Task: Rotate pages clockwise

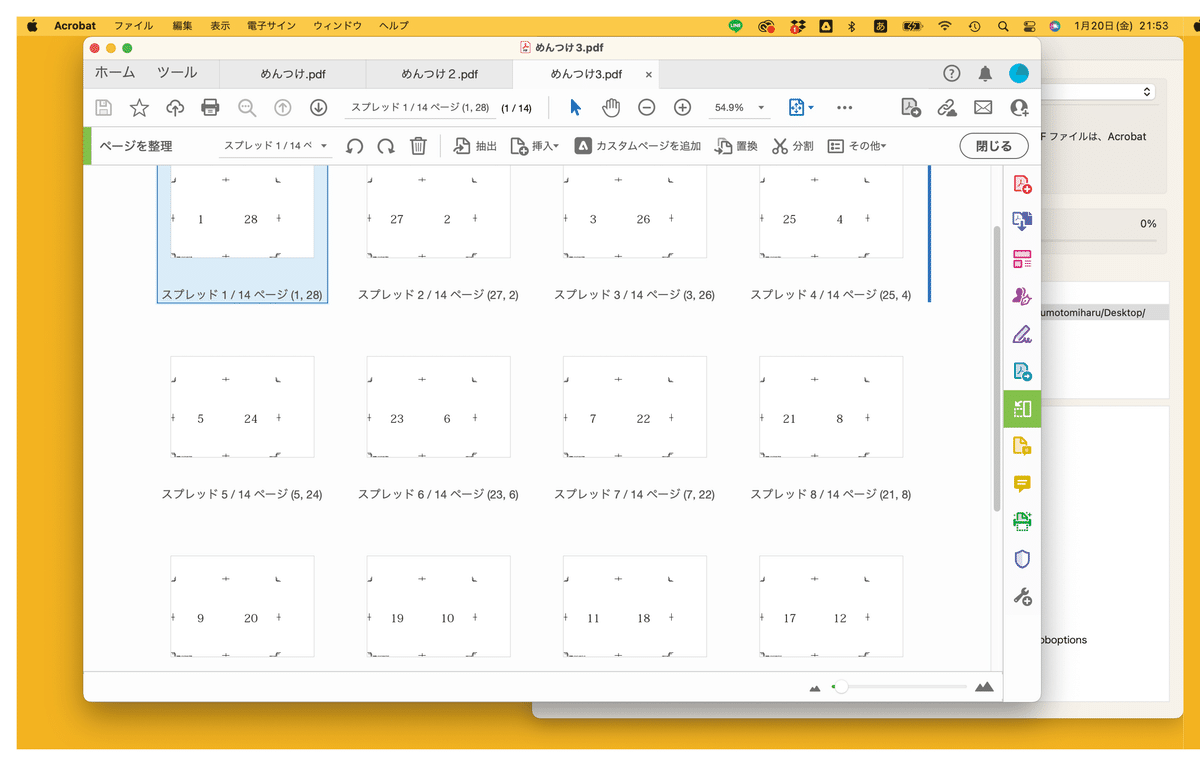Action: [x=386, y=146]
